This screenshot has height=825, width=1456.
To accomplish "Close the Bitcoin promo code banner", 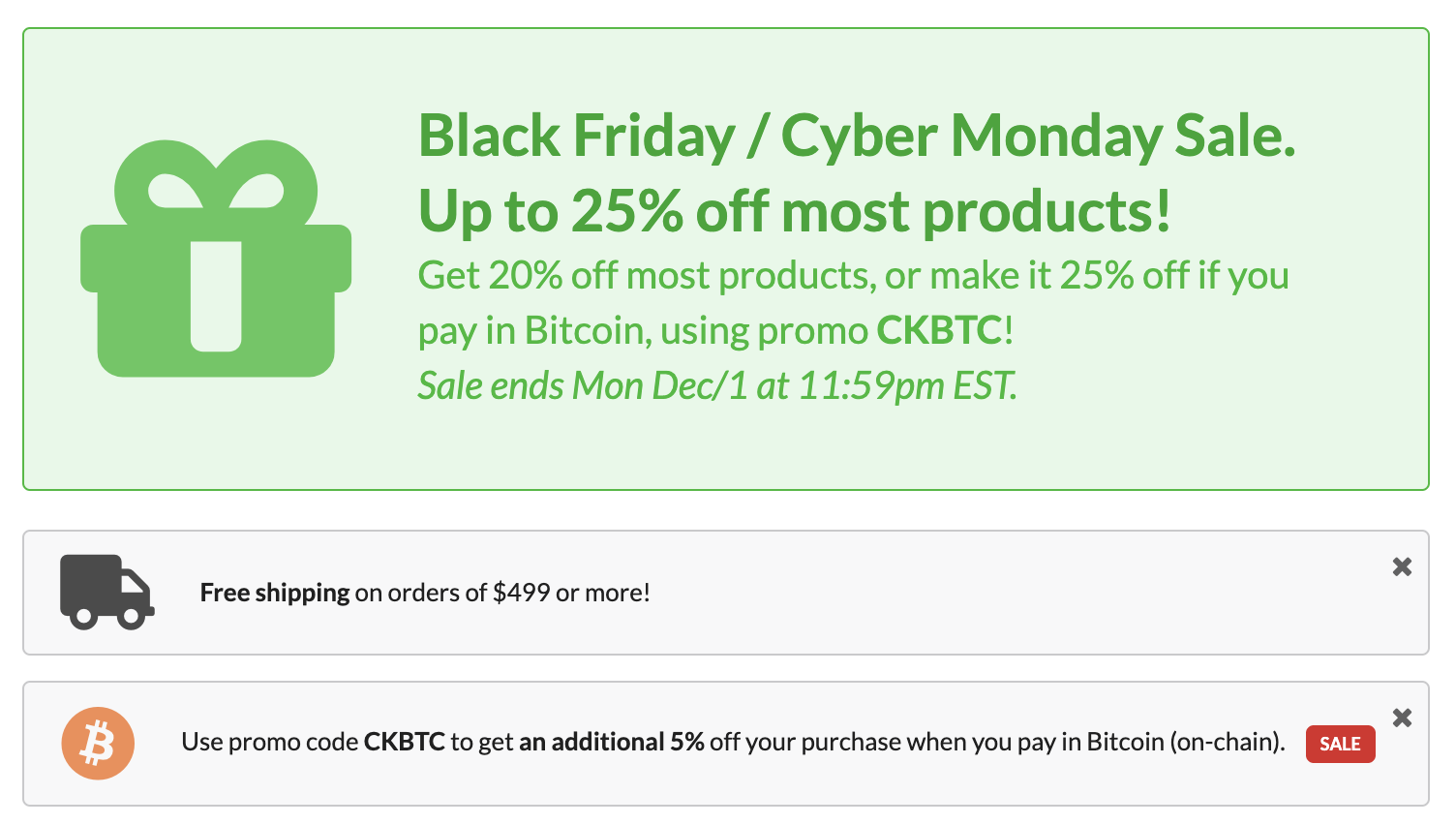I will point(1402,718).
